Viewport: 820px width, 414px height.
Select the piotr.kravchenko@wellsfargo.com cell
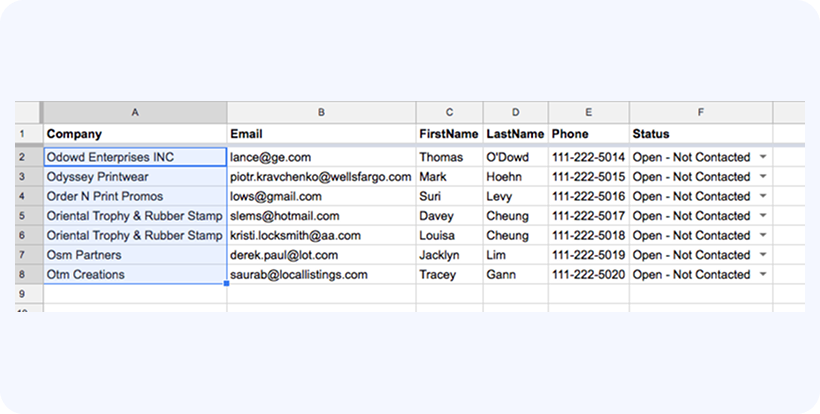[320, 177]
